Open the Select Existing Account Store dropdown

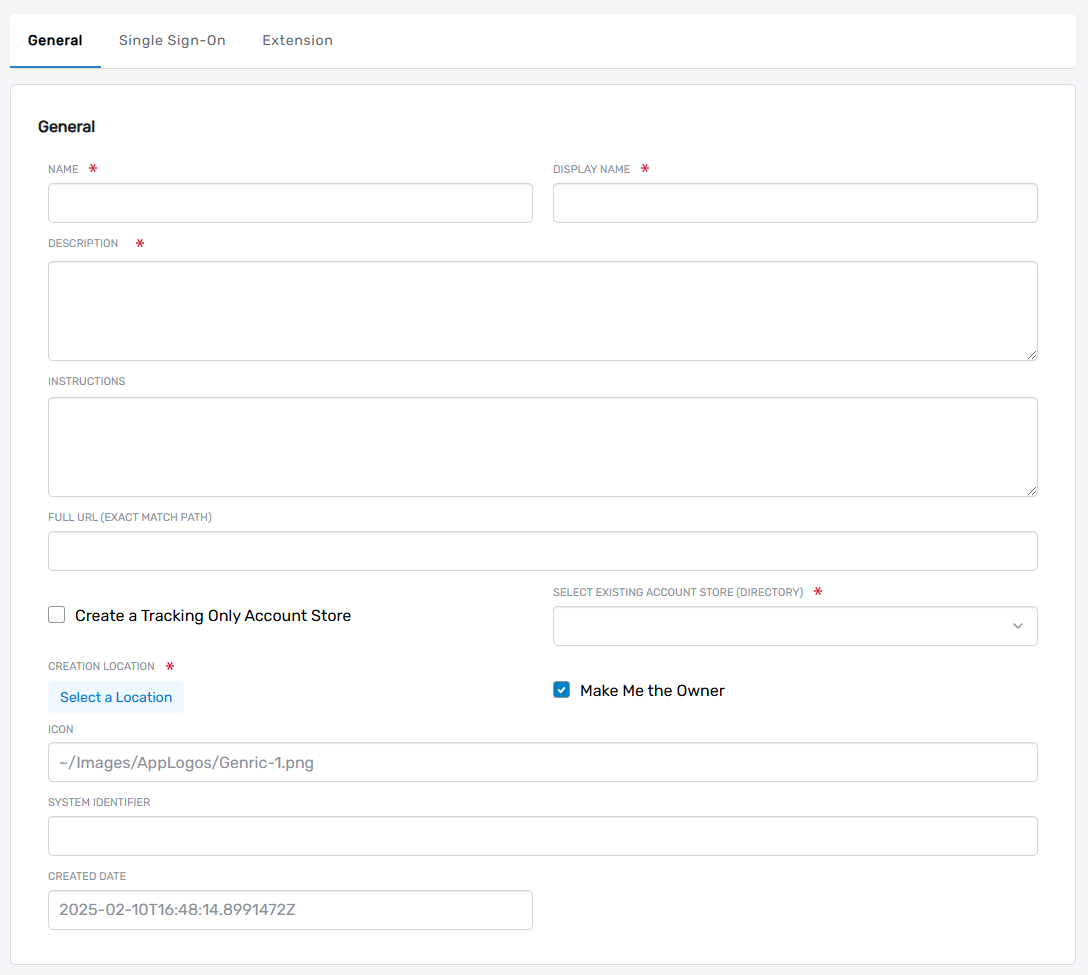point(780,626)
